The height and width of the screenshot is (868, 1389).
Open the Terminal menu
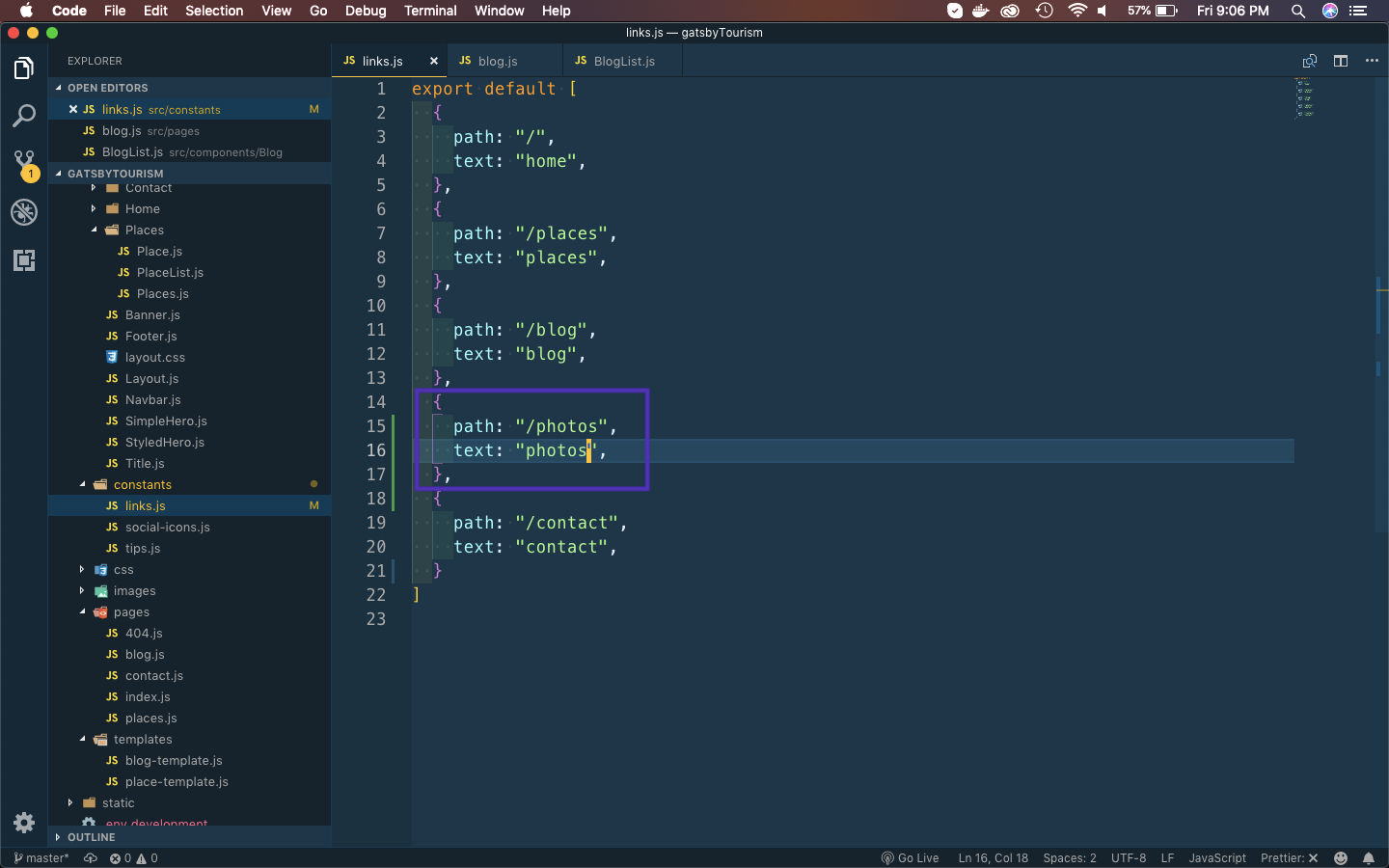(430, 11)
